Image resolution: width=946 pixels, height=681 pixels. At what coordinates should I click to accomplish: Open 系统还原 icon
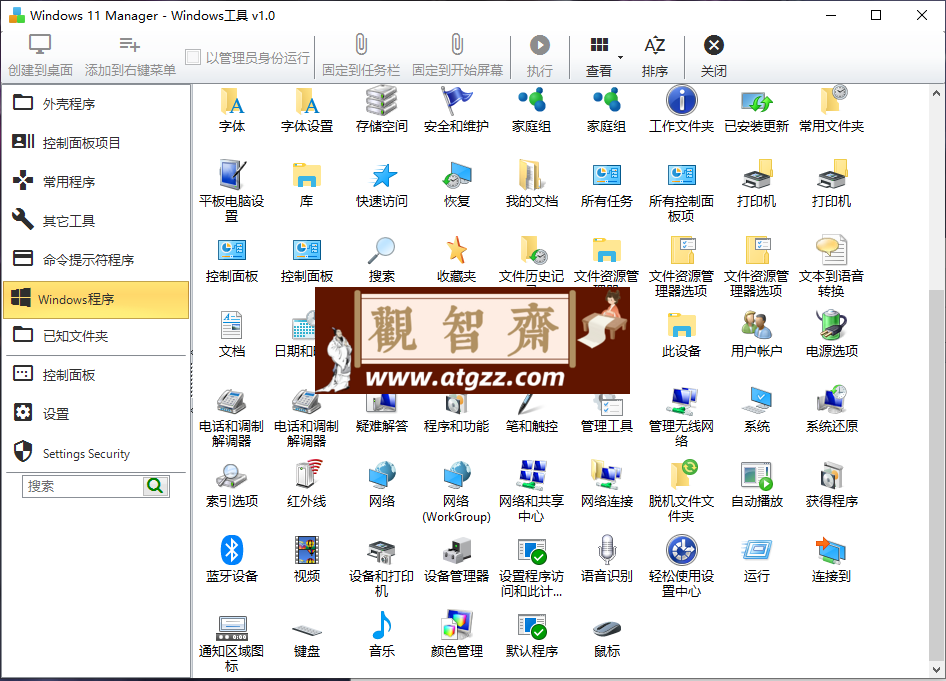831,410
